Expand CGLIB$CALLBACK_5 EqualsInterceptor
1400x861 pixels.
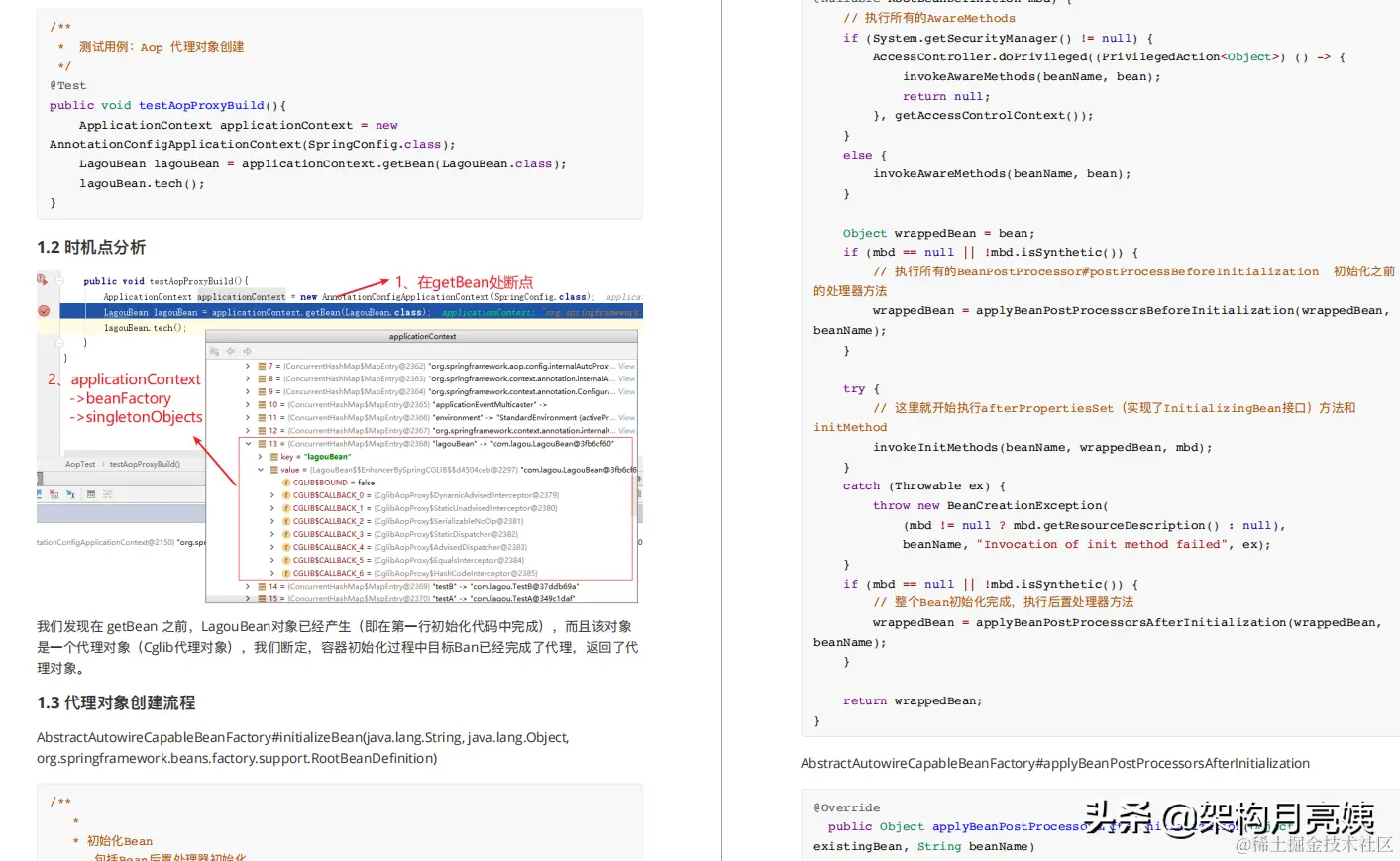(272, 560)
